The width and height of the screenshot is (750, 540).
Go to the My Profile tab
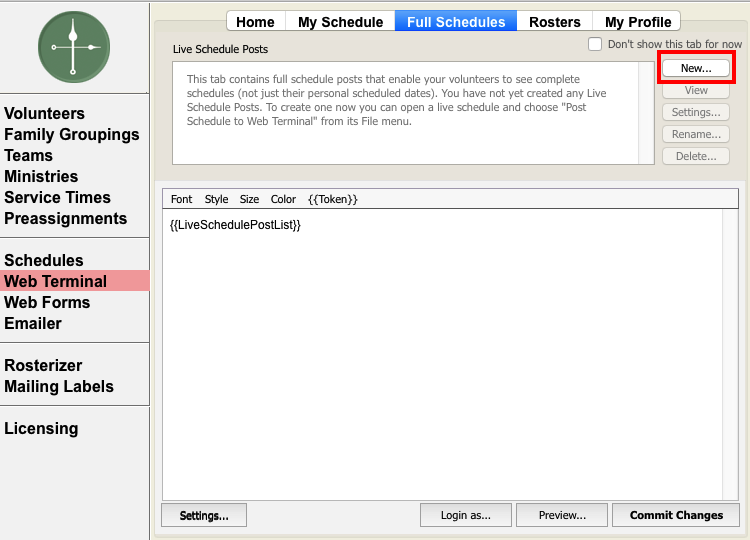coord(637,22)
